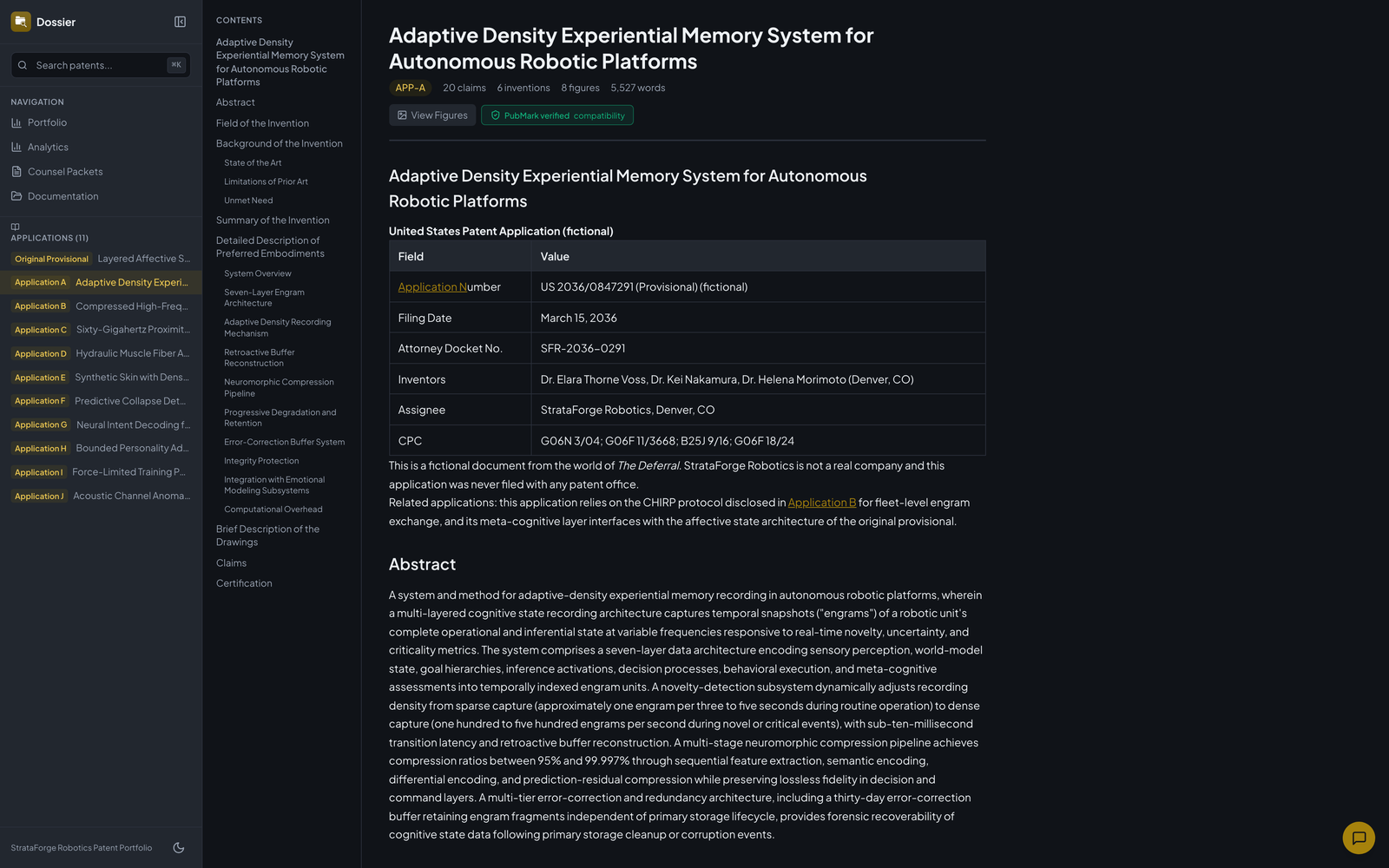Go to System Overview subsection
Image resolution: width=1389 pixels, height=868 pixels.
(x=258, y=273)
